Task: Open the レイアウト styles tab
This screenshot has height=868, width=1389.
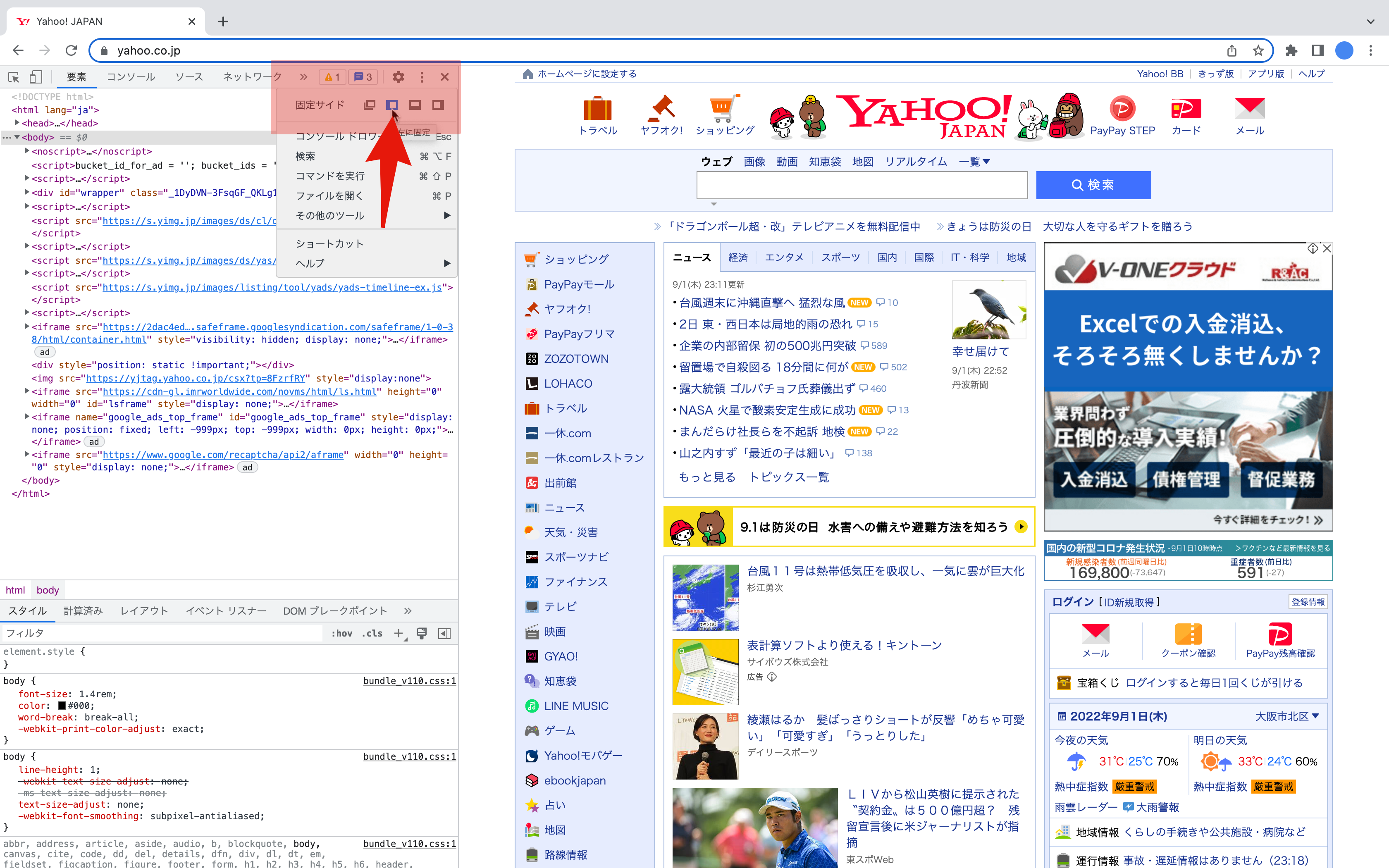Action: click(x=144, y=611)
